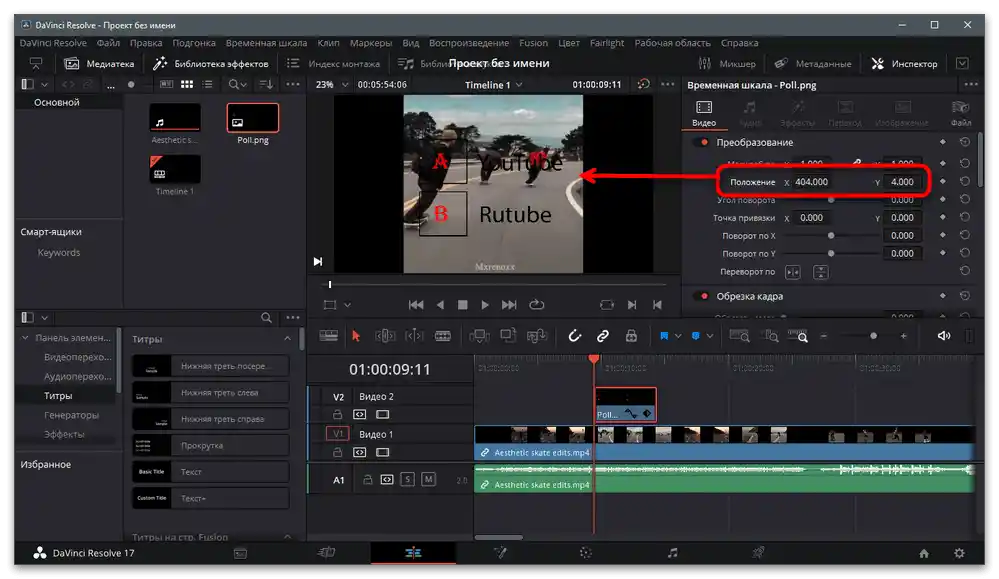The height and width of the screenshot is (579, 999).
Task: Lock the Видео 1 track
Action: click(338, 452)
